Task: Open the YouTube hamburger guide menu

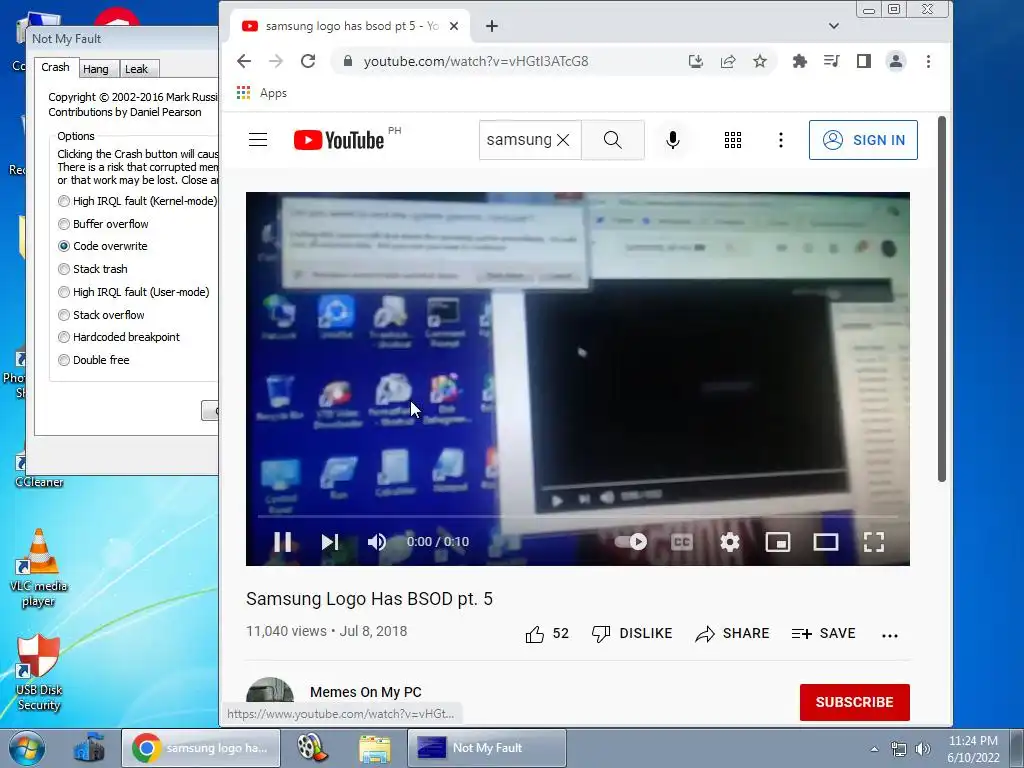Action: [258, 140]
